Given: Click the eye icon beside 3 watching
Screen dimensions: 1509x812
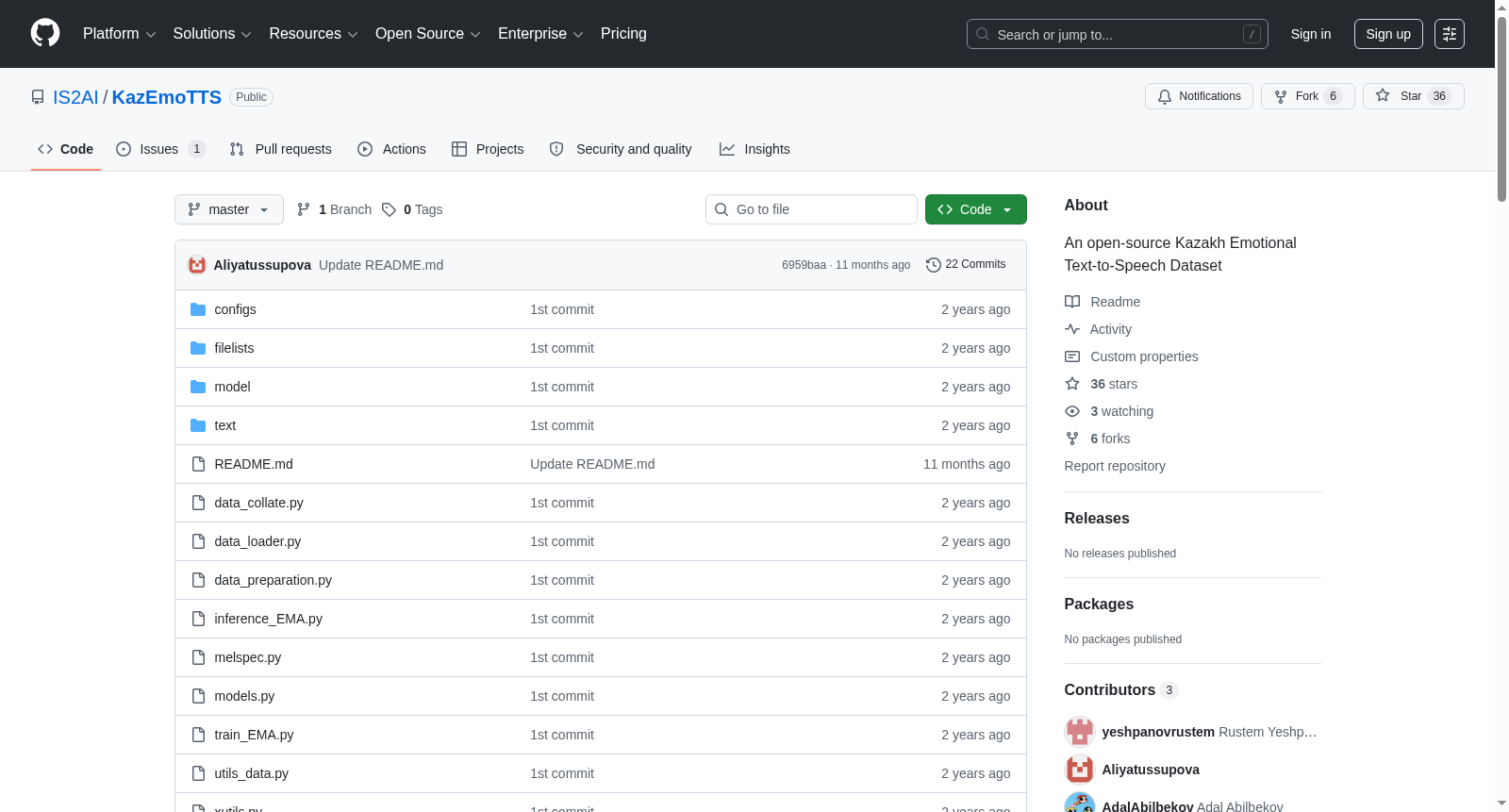Looking at the screenshot, I should pos(1072,411).
